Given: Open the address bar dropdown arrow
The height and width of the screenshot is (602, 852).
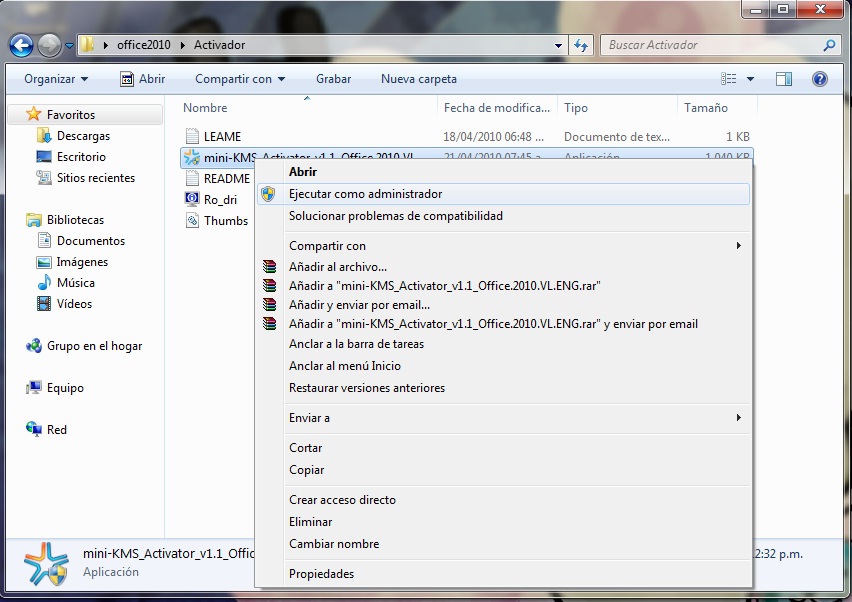Looking at the screenshot, I should pos(558,45).
